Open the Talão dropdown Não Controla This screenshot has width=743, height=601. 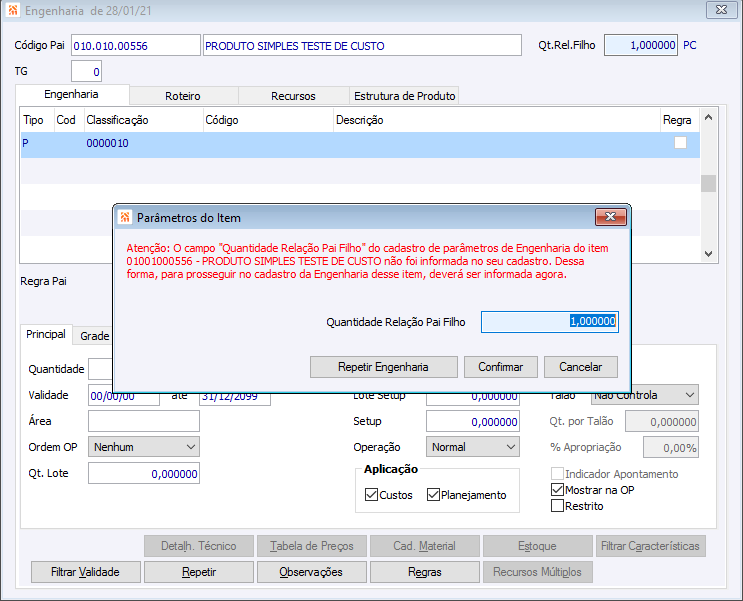(644, 395)
